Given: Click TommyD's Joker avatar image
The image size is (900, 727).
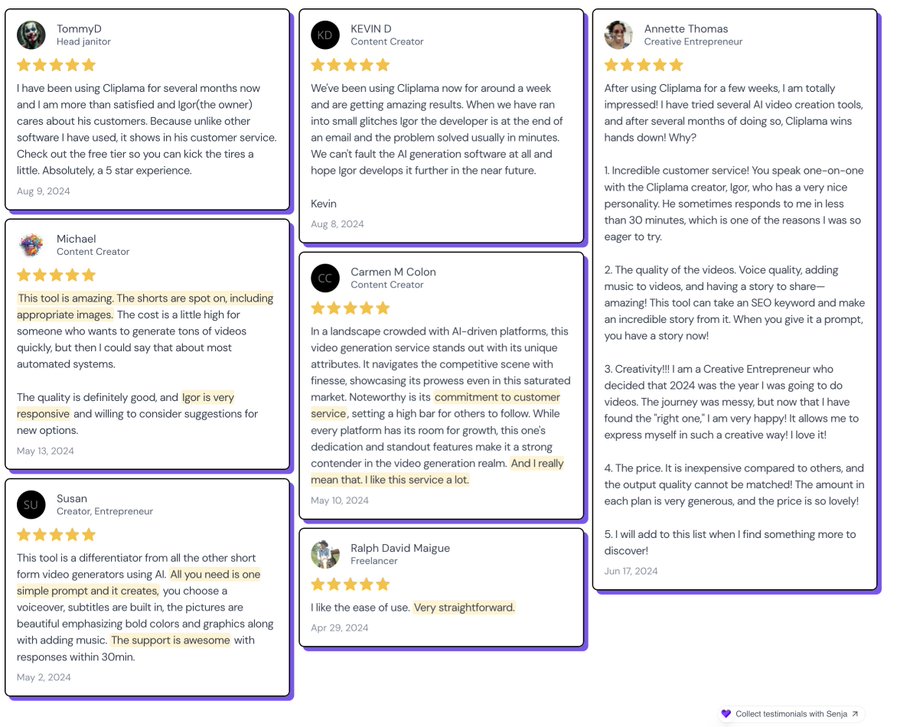Looking at the screenshot, I should (x=31, y=35).
